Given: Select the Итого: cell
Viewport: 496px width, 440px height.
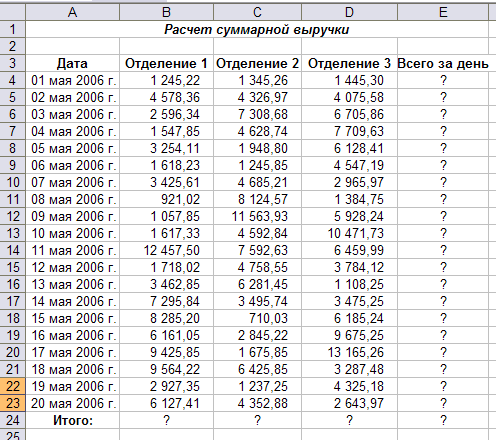Looking at the screenshot, I should click(x=72, y=420).
